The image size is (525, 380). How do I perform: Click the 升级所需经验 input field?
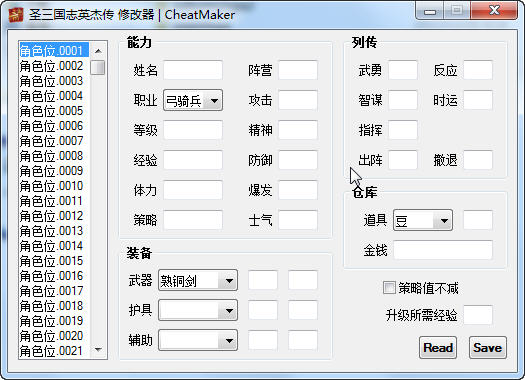[478, 315]
